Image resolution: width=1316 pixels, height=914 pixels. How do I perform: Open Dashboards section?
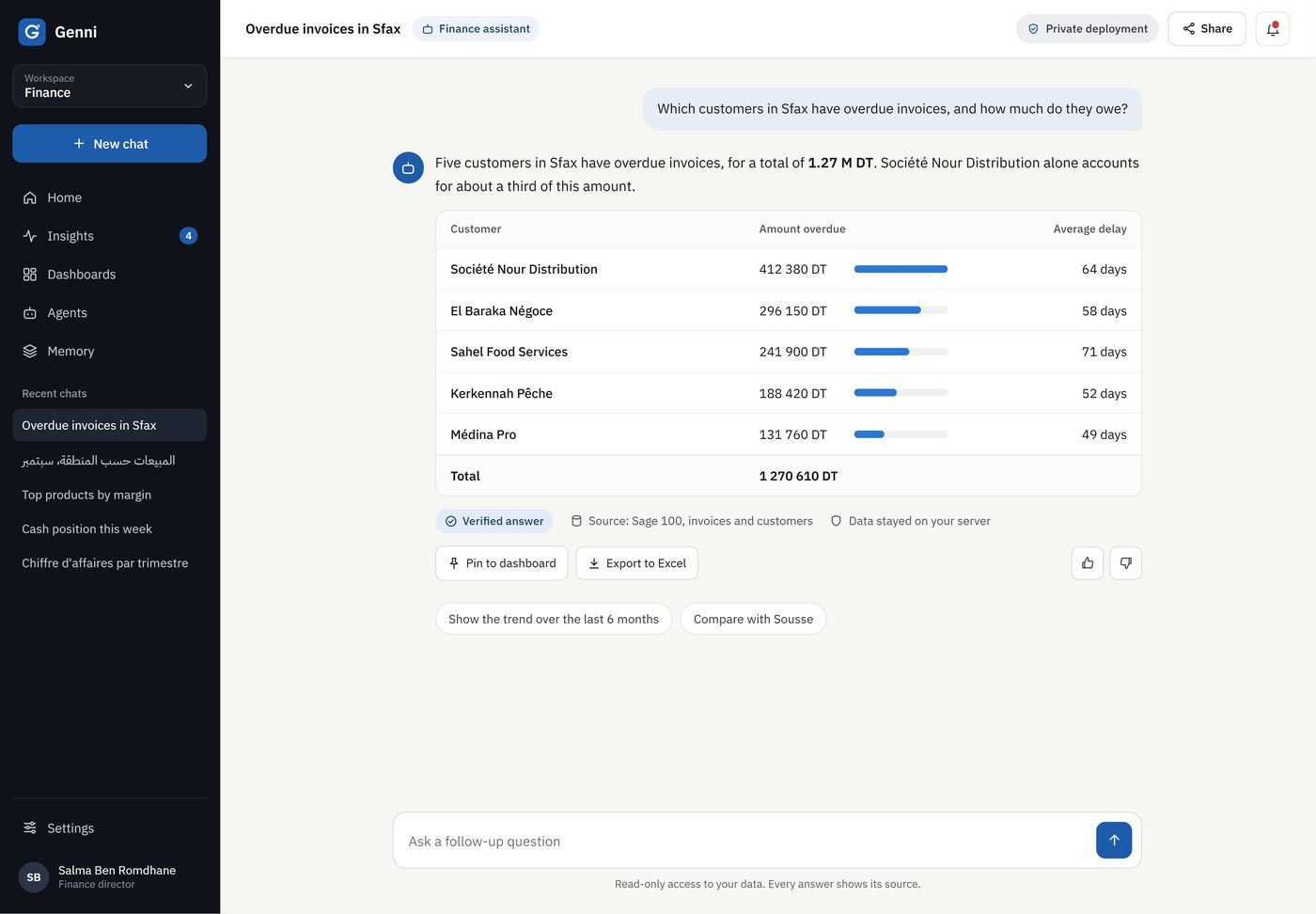(x=109, y=275)
